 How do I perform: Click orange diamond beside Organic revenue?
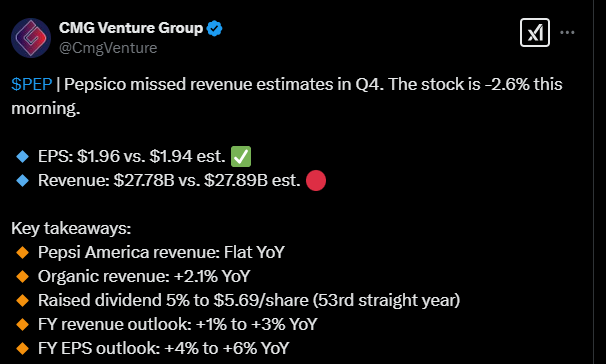click(x=22, y=276)
